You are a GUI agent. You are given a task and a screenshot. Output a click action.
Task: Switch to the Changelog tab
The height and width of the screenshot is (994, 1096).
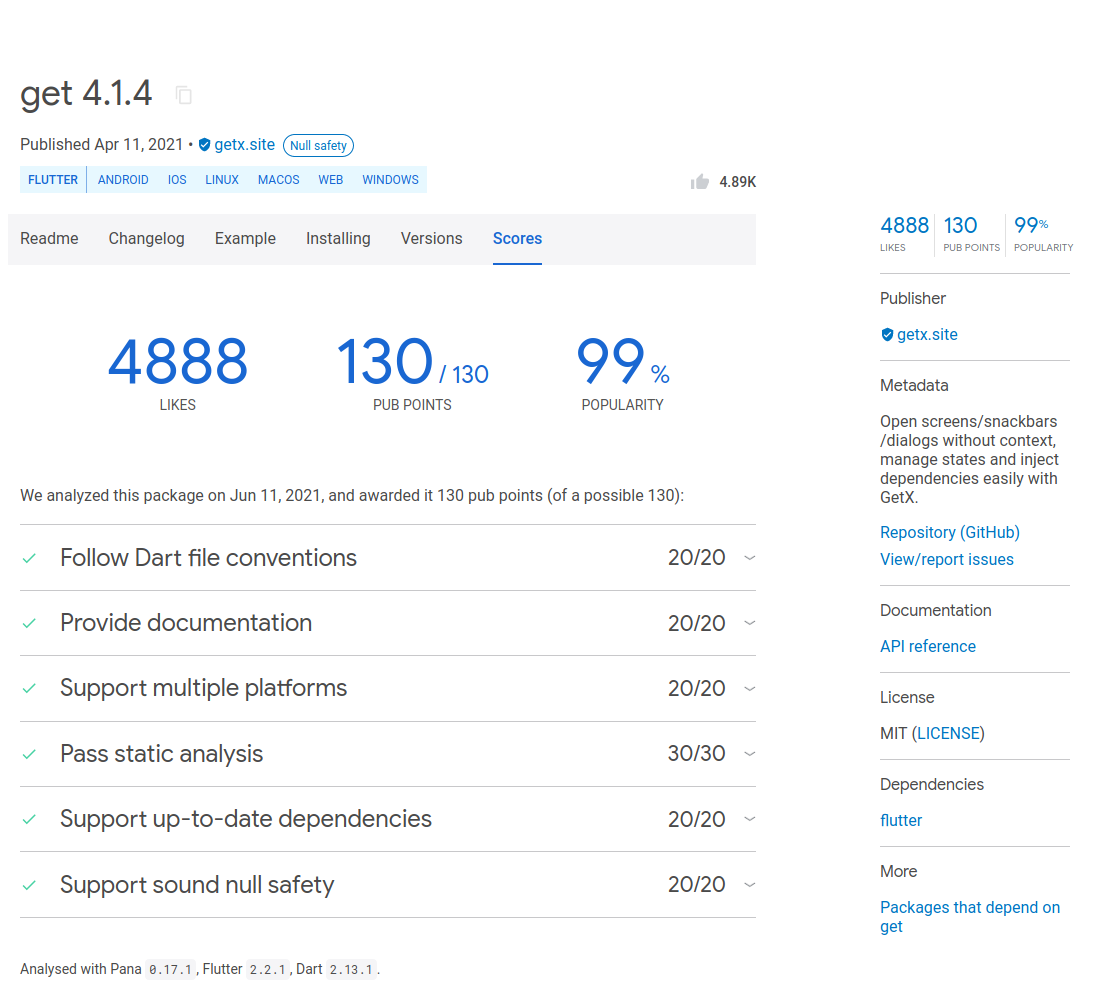146,238
